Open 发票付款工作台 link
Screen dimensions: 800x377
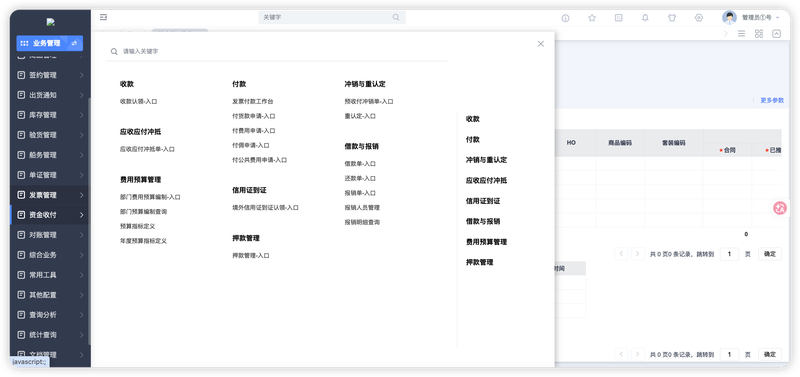coord(253,102)
